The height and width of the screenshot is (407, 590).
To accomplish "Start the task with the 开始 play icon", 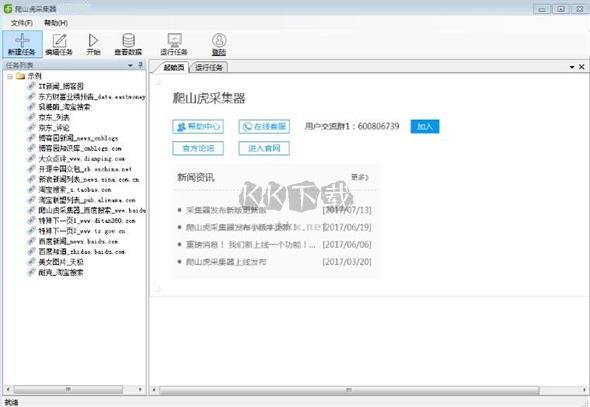I will [93, 44].
